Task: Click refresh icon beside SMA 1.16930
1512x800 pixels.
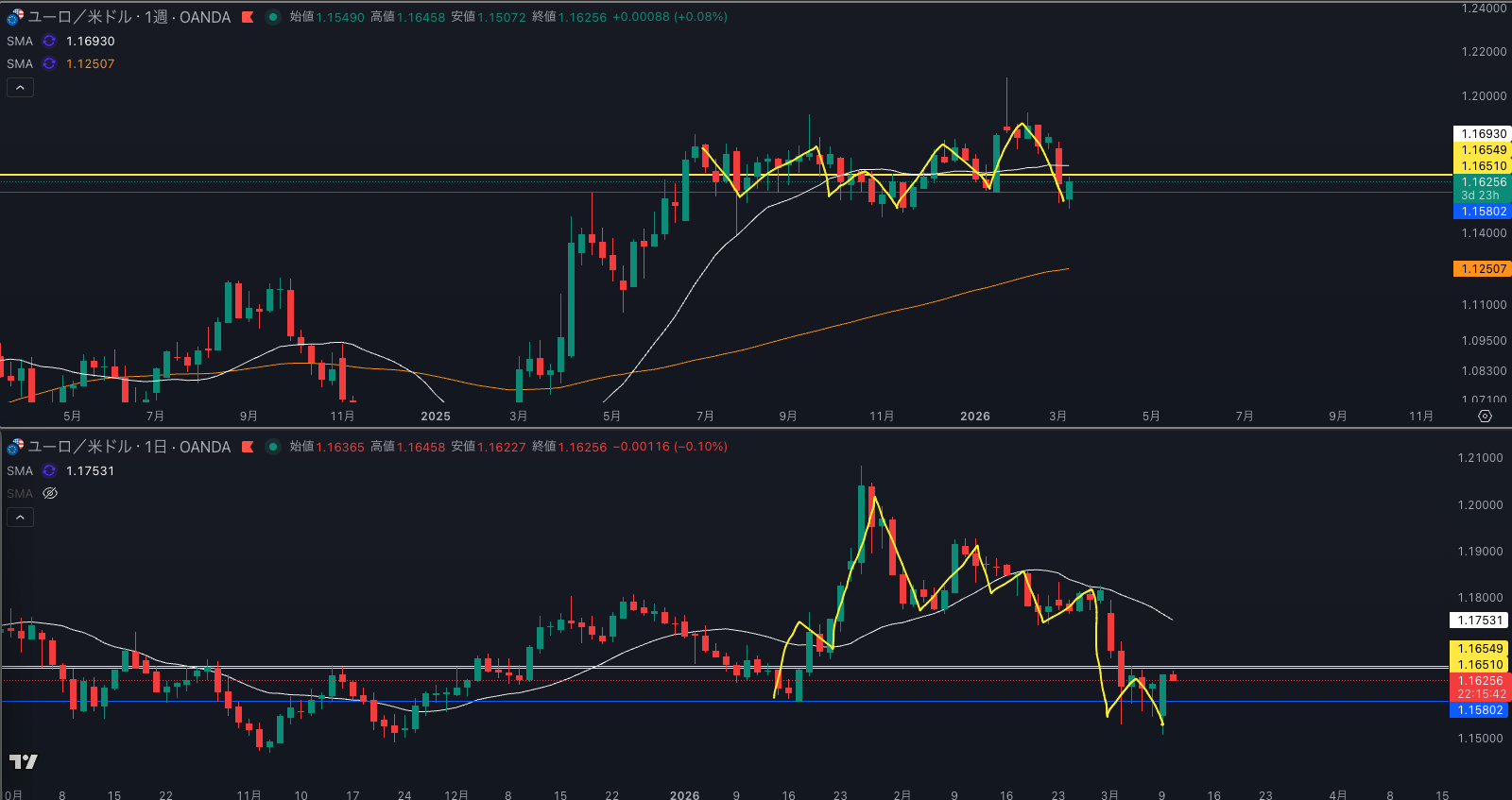Action: pos(49,41)
